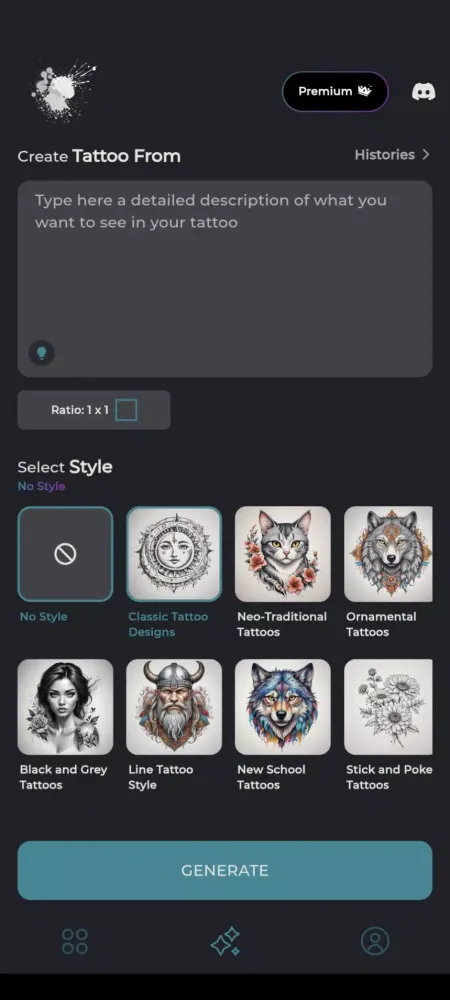Toggle the ratio square box
The image size is (450, 1000).
126,410
